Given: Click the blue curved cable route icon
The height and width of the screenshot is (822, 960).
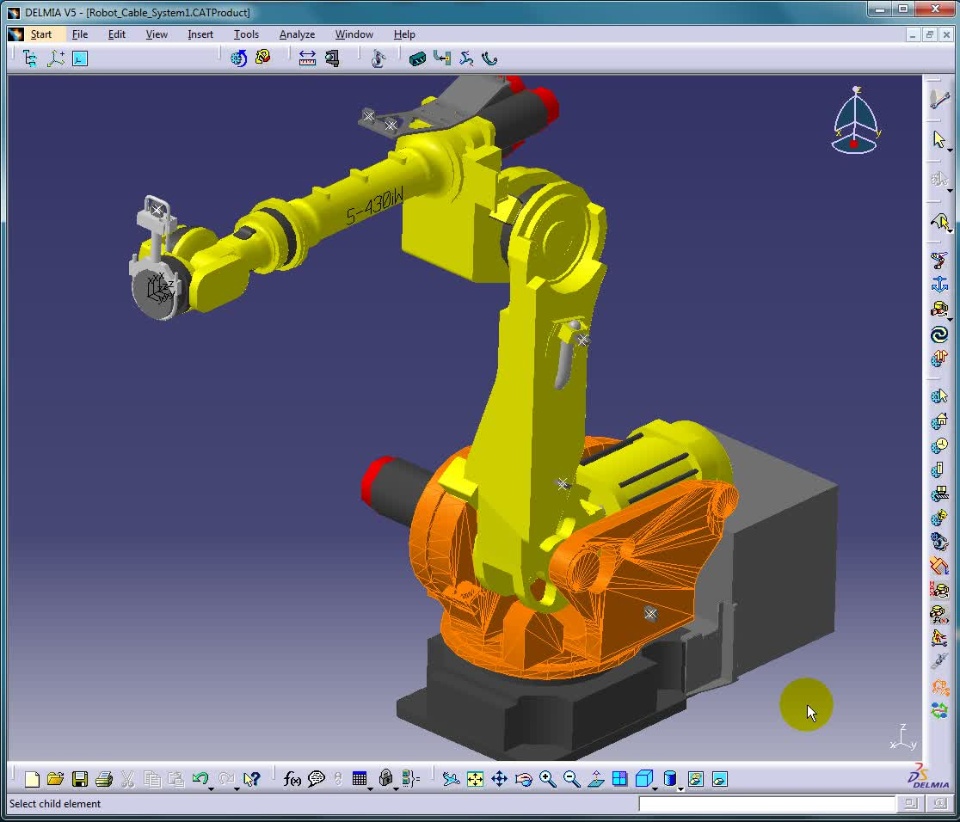Looking at the screenshot, I should point(467,58).
